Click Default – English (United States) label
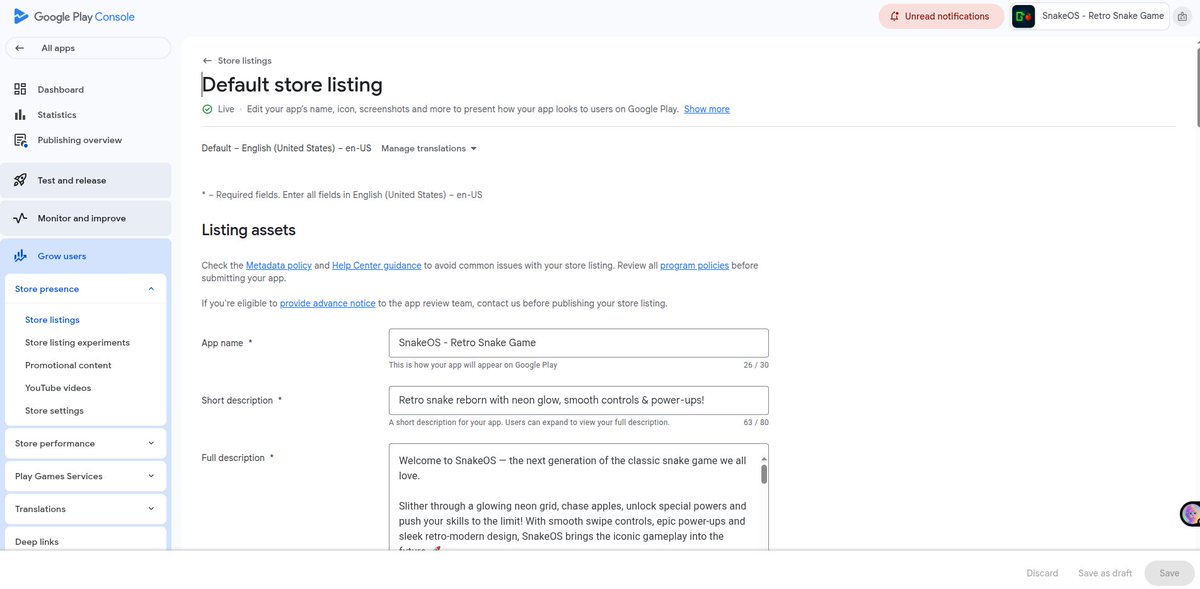This screenshot has width=1200, height=589. (286, 148)
